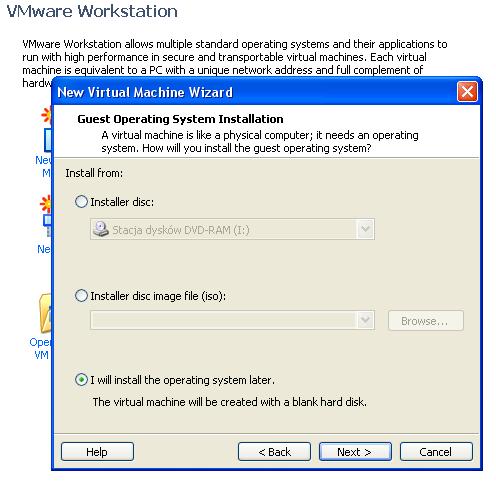The width and height of the screenshot is (496, 490).
Task: Choose 'I will install the operating system later'
Action: click(81, 380)
